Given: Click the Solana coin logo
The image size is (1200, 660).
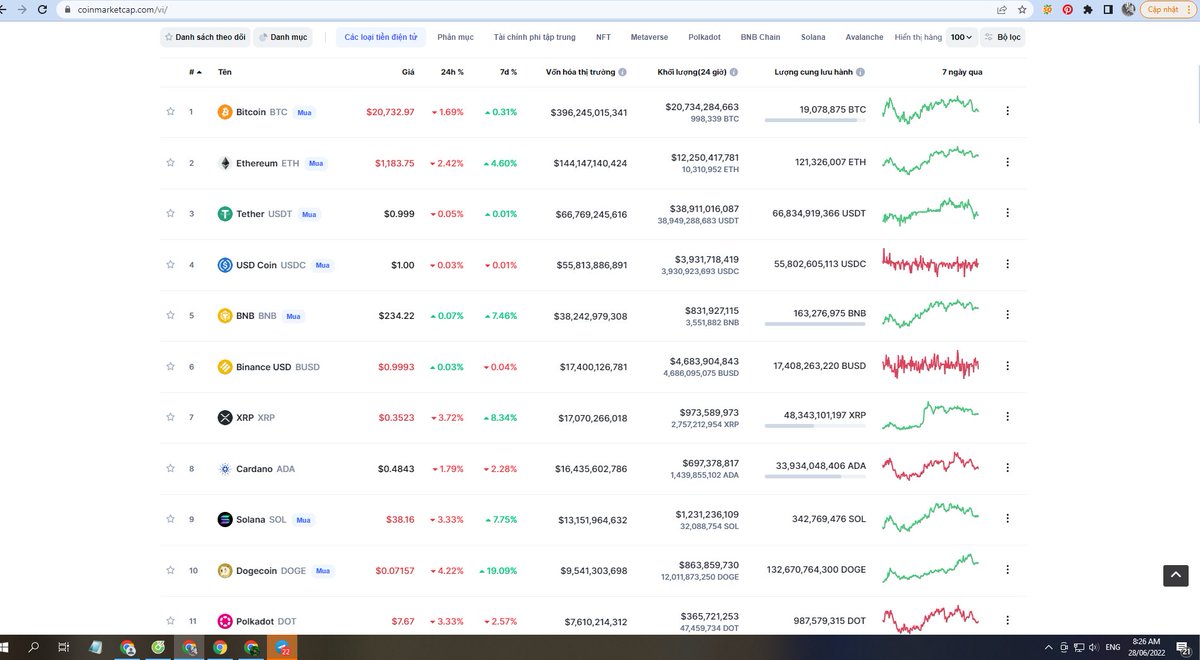Looking at the screenshot, I should (225, 520).
